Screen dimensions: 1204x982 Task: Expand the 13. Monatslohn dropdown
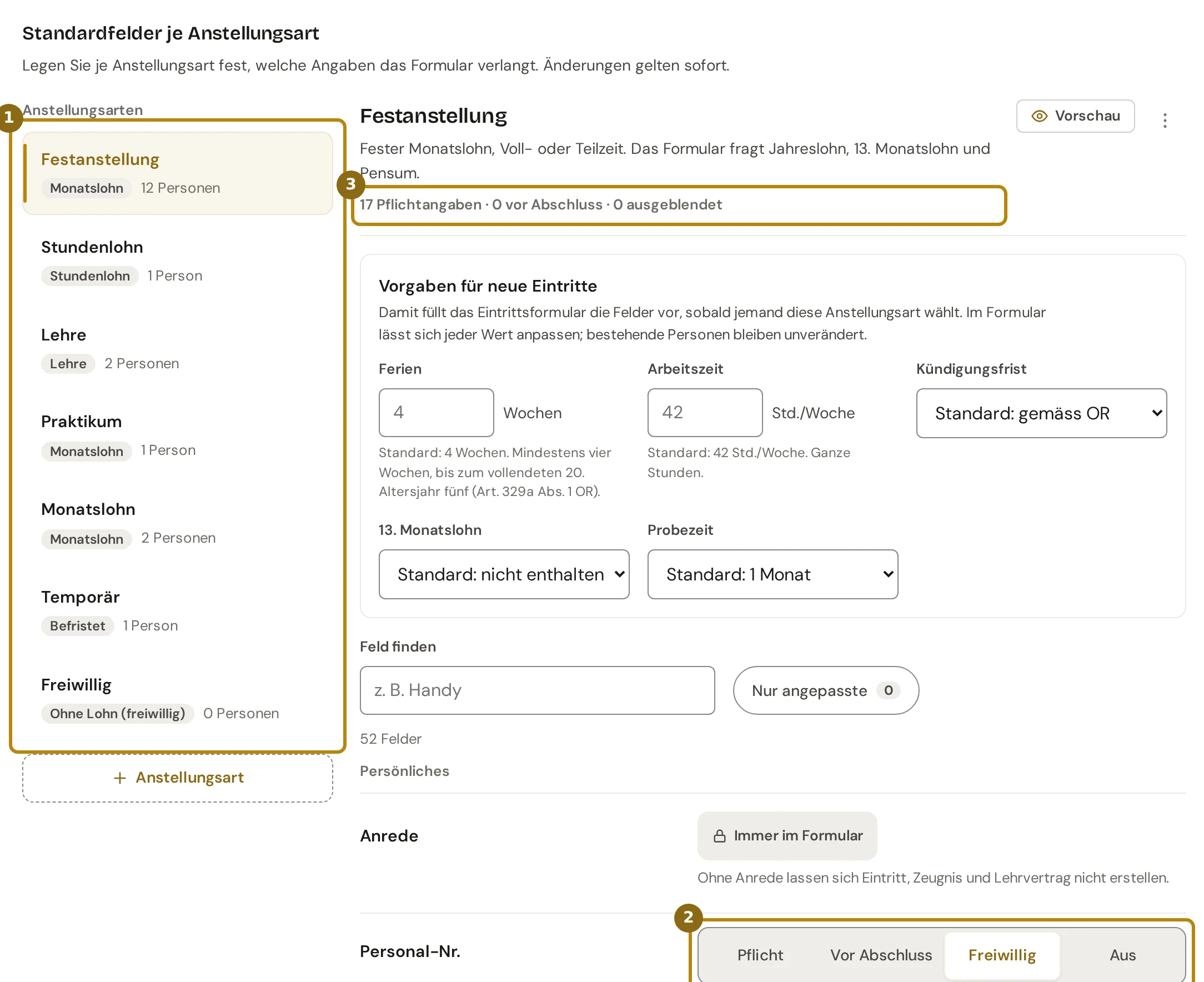(x=503, y=574)
